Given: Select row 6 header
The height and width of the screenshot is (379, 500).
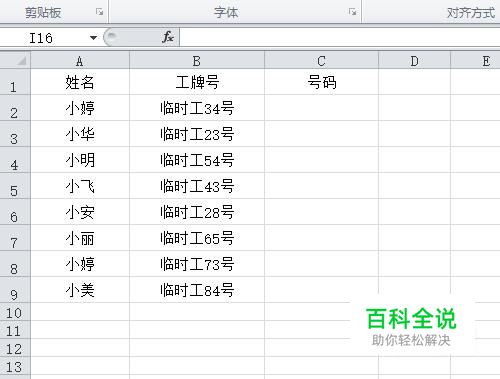Looking at the screenshot, I should (15, 212).
